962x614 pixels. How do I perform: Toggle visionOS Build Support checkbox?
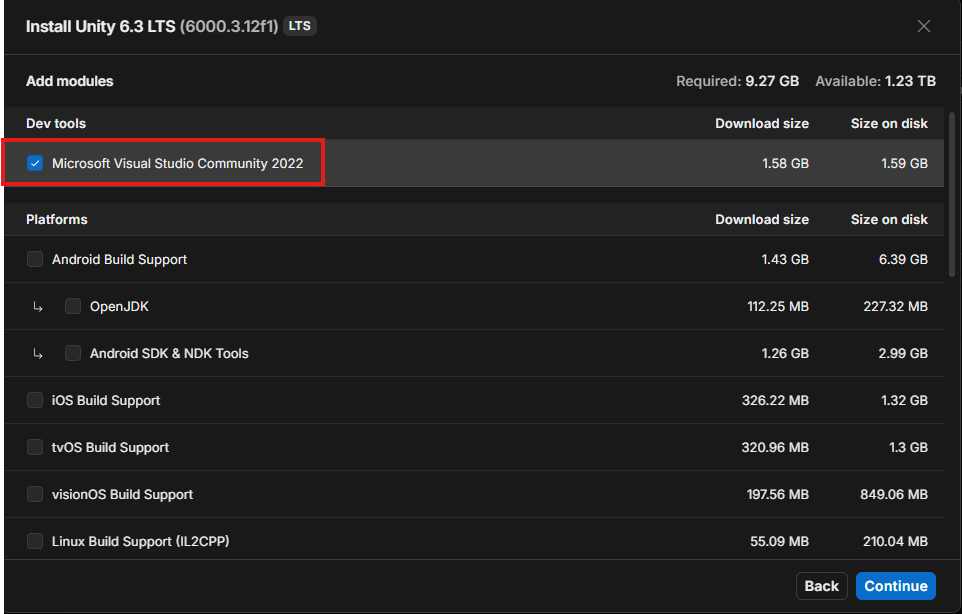35,494
